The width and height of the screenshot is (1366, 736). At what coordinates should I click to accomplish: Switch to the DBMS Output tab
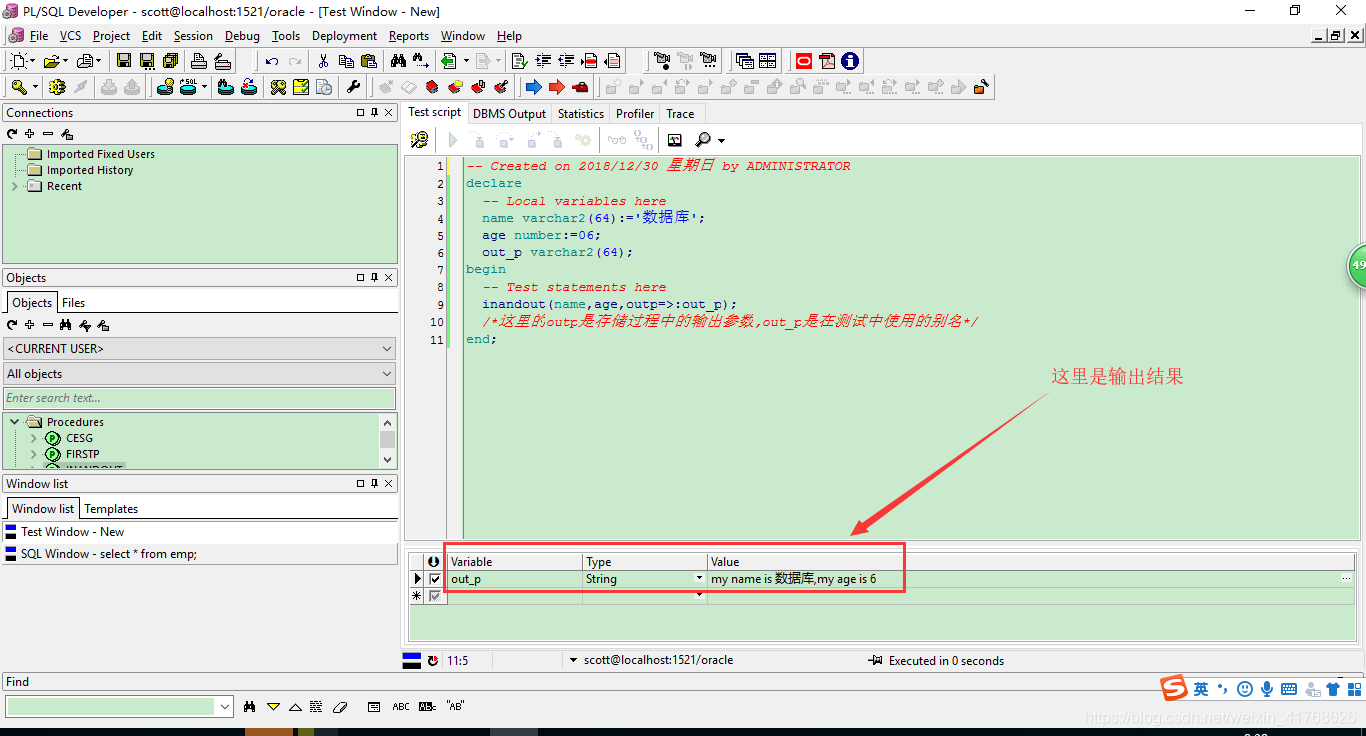(509, 114)
